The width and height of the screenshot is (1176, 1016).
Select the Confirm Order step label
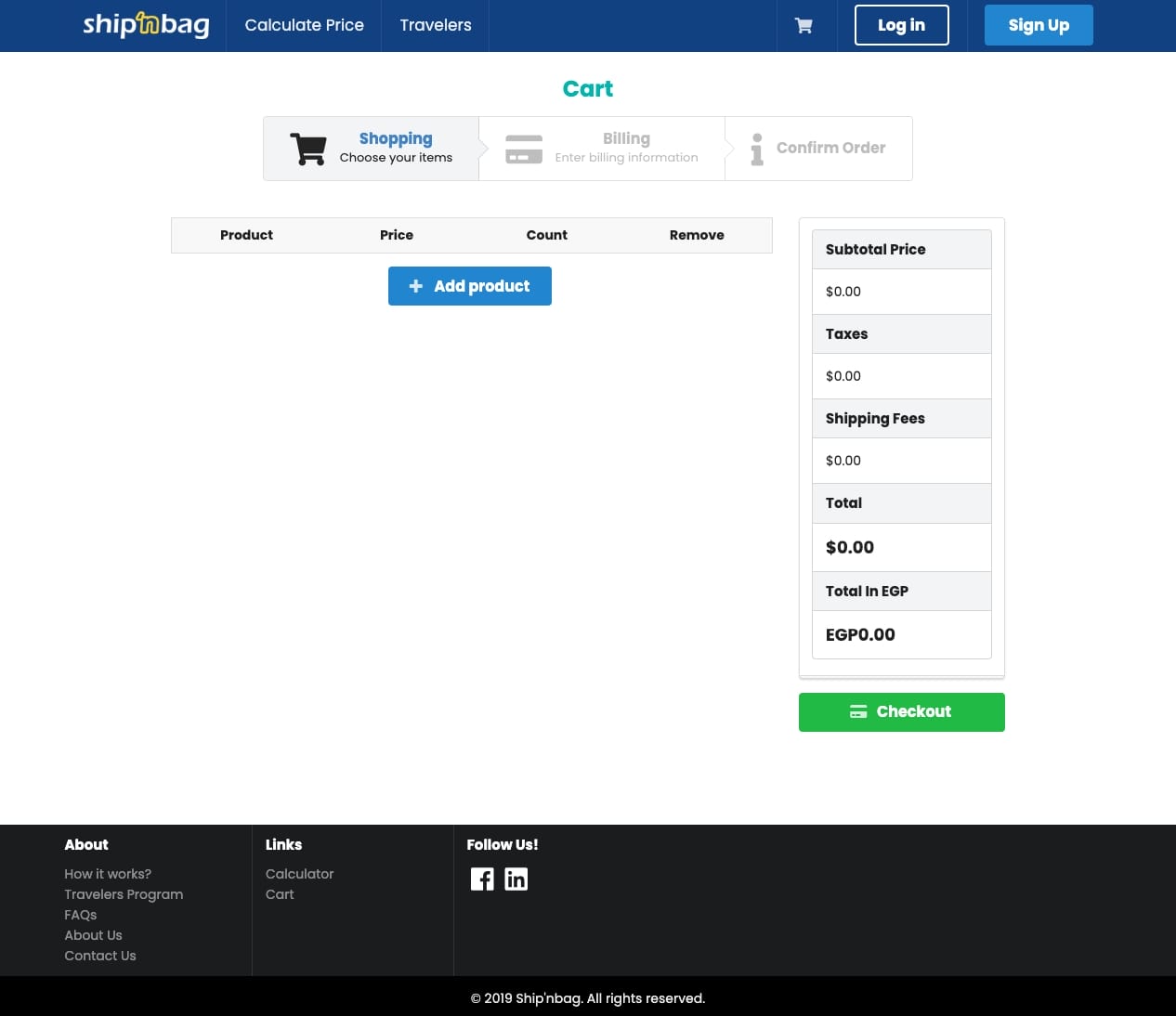tap(830, 148)
